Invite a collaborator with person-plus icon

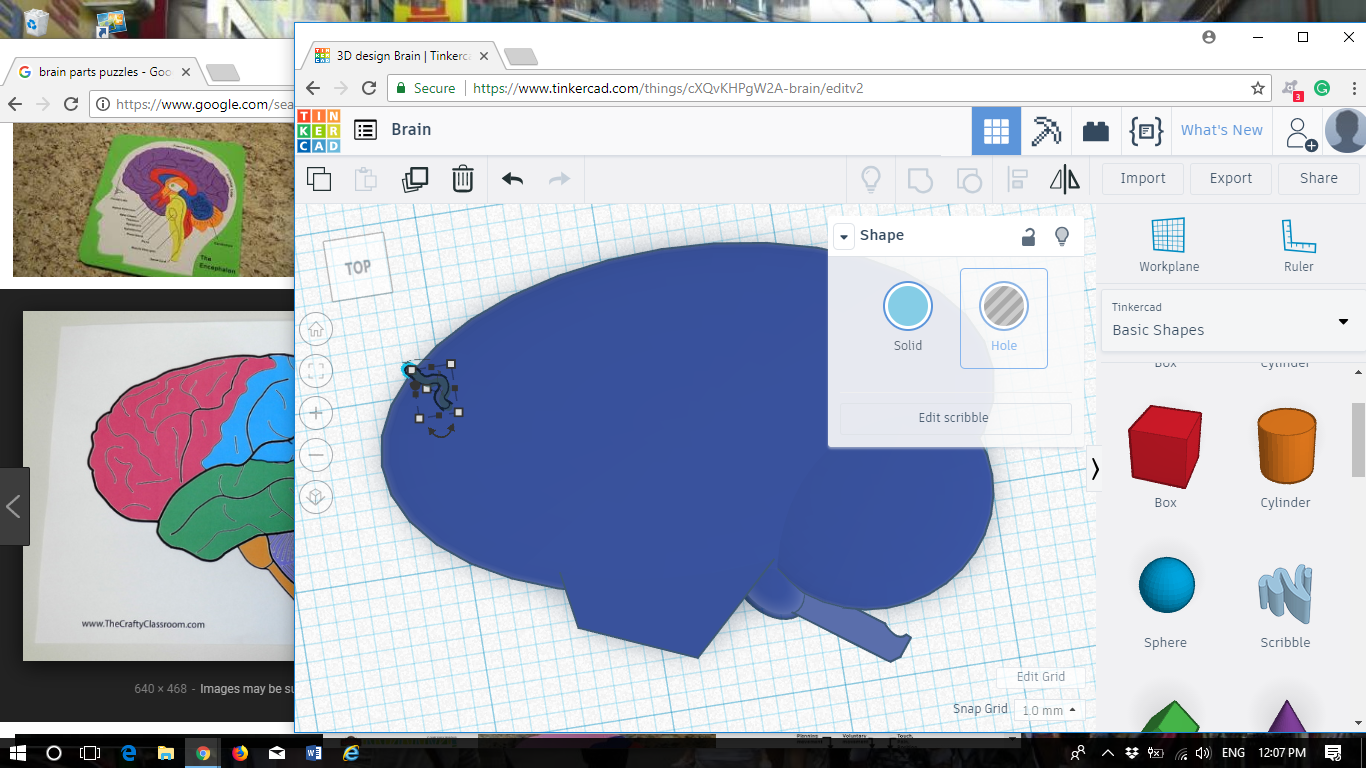1301,133
